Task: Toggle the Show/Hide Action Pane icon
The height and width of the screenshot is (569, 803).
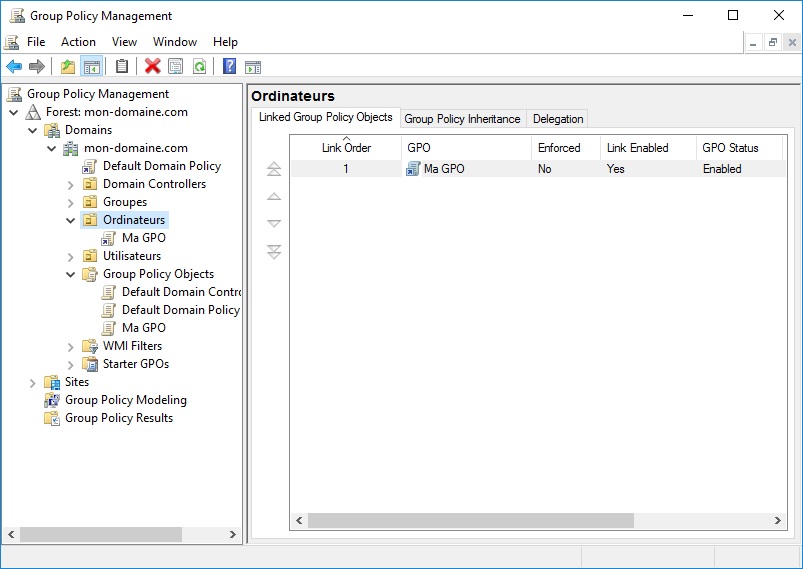Action: (253, 67)
